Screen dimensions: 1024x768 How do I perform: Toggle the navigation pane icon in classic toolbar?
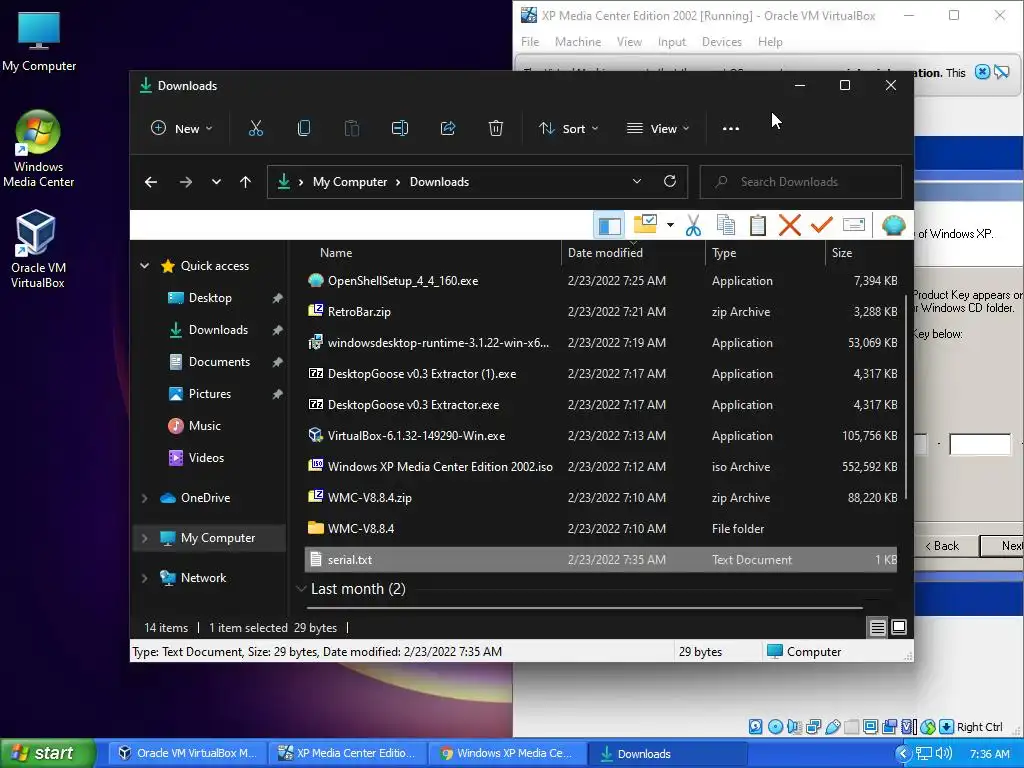coord(609,225)
